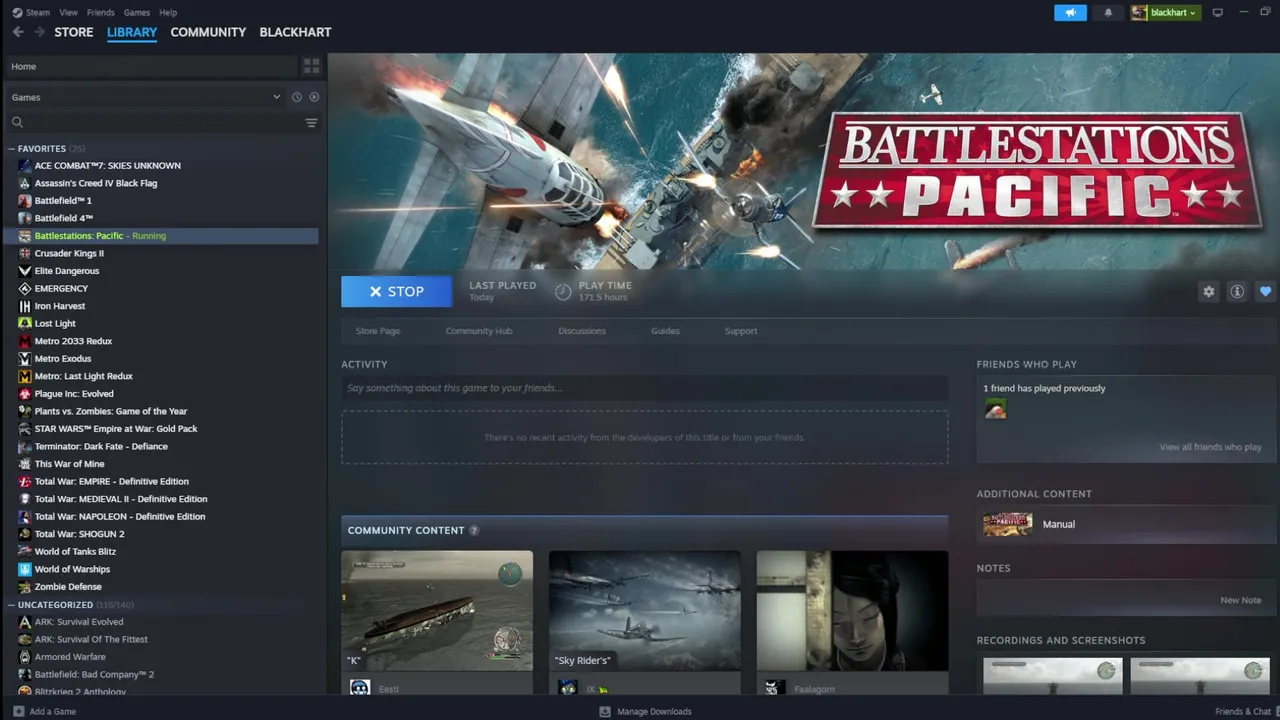1280x720 pixels.
Task: Open the game info icon
Action: (1237, 291)
